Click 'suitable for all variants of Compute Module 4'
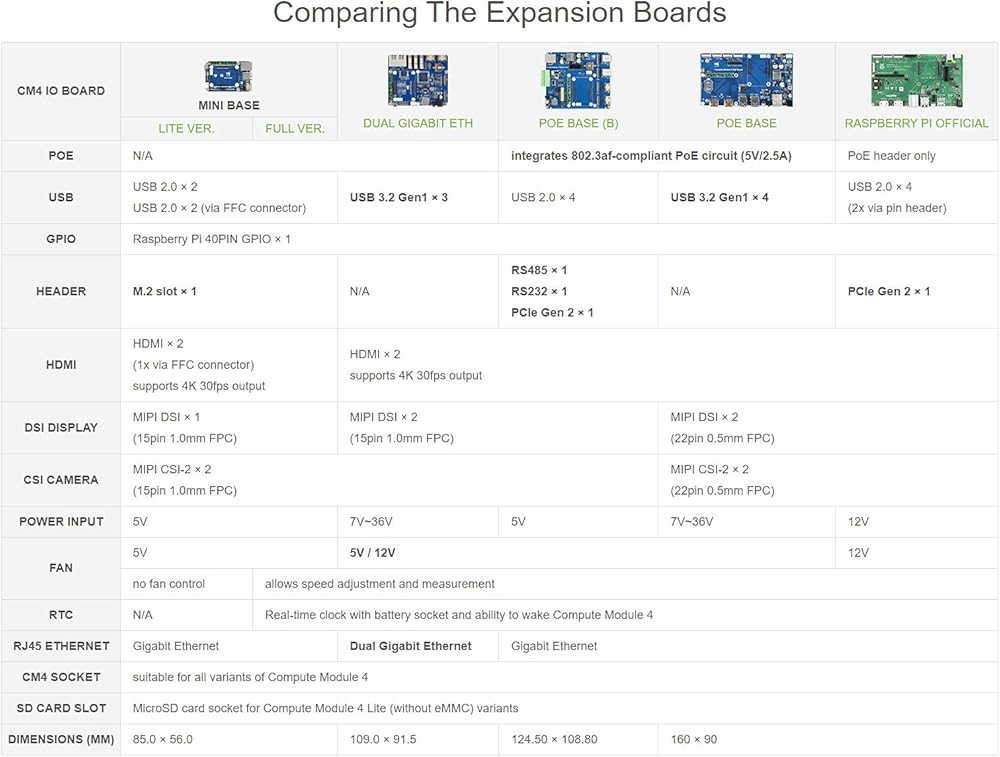Image resolution: width=1000 pixels, height=757 pixels. pos(250,677)
